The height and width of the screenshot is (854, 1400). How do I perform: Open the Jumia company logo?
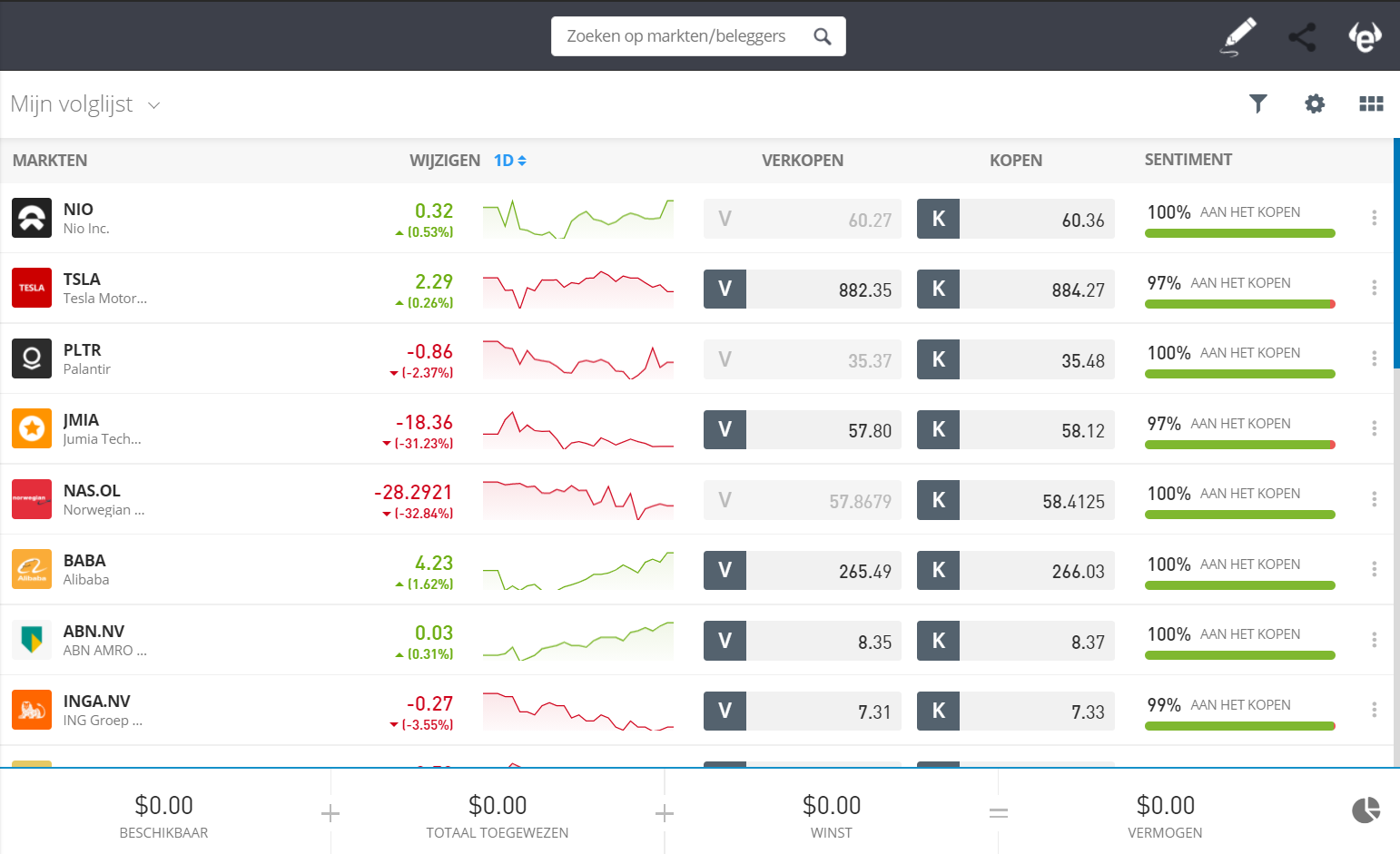pos(32,428)
